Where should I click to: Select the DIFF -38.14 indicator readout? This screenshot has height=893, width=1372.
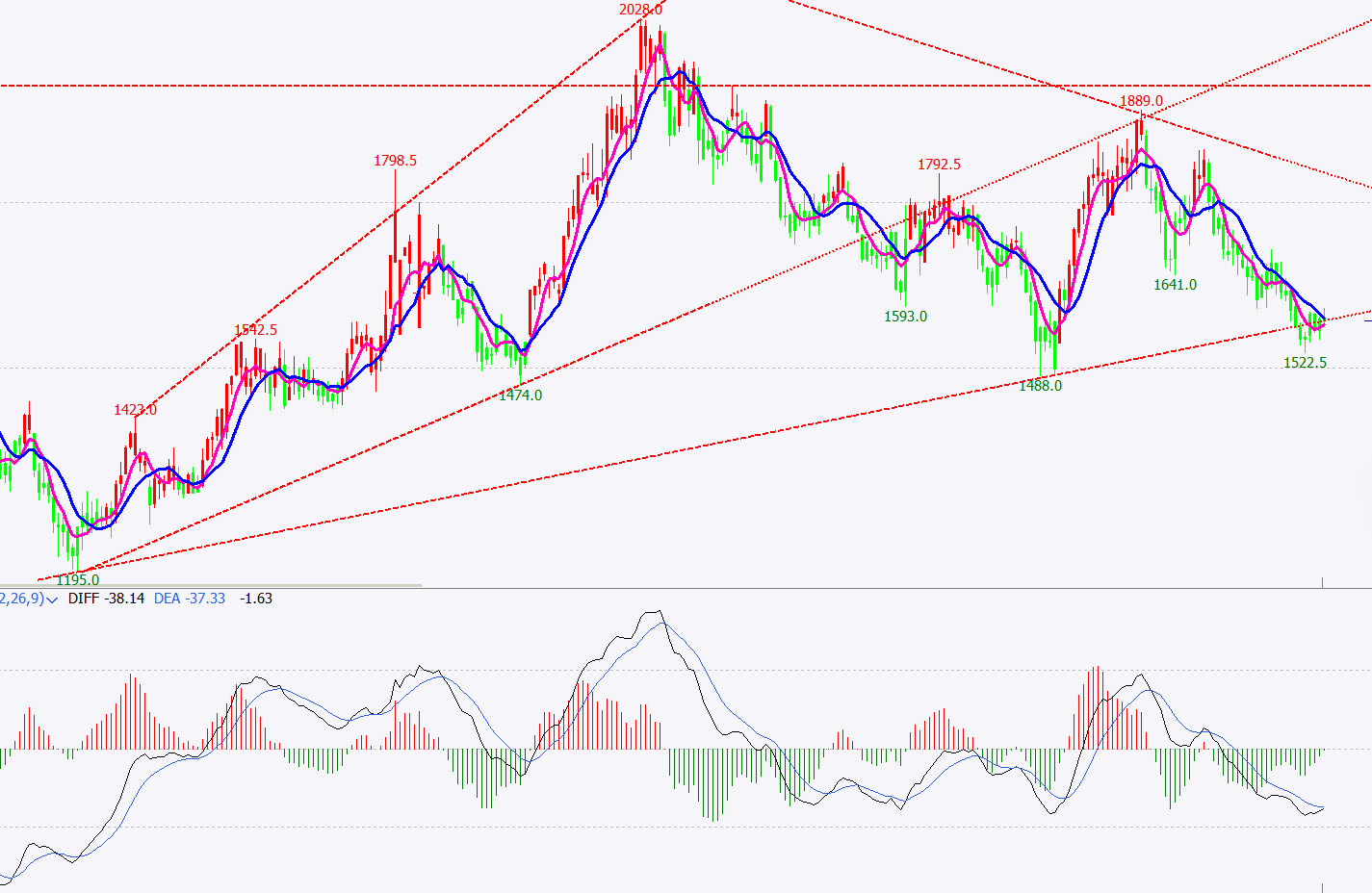pos(106,599)
